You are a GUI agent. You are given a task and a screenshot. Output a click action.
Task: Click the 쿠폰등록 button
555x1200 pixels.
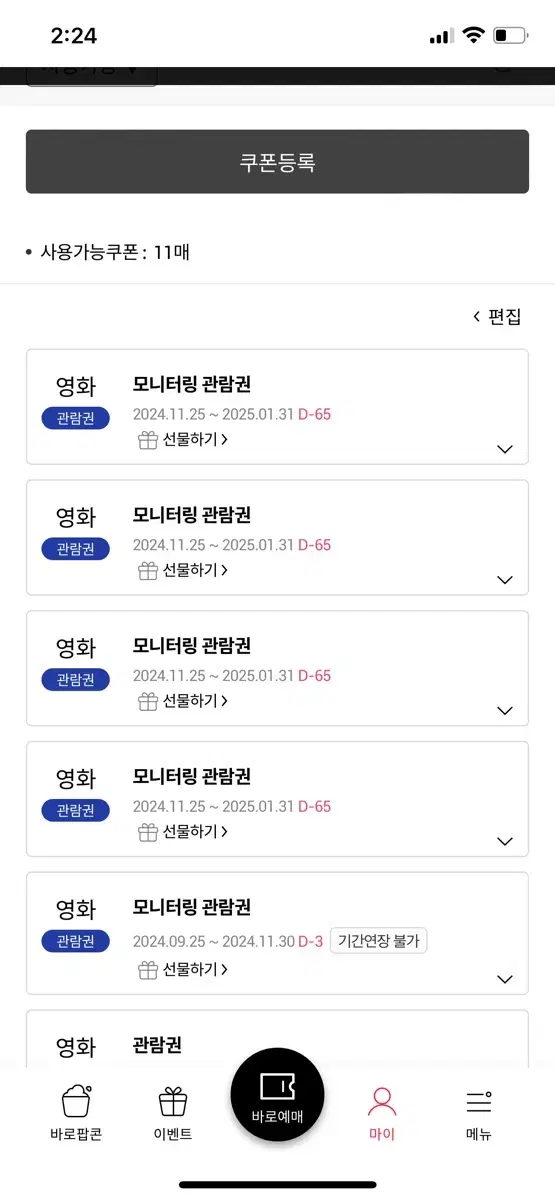point(277,162)
